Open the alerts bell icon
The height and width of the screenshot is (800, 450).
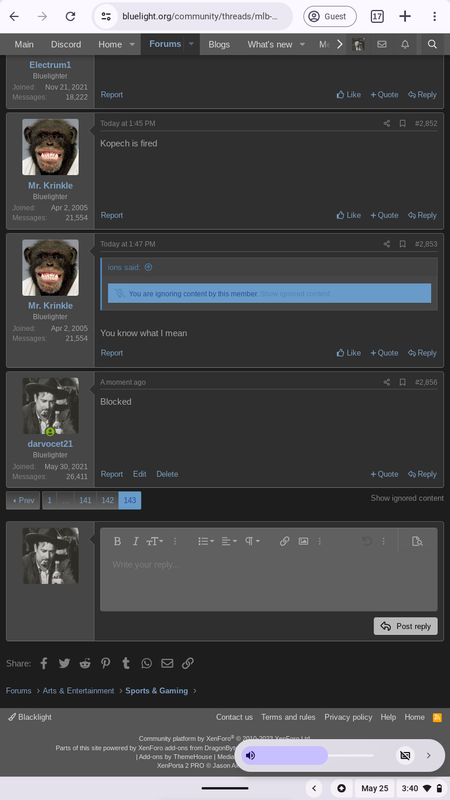point(405,44)
